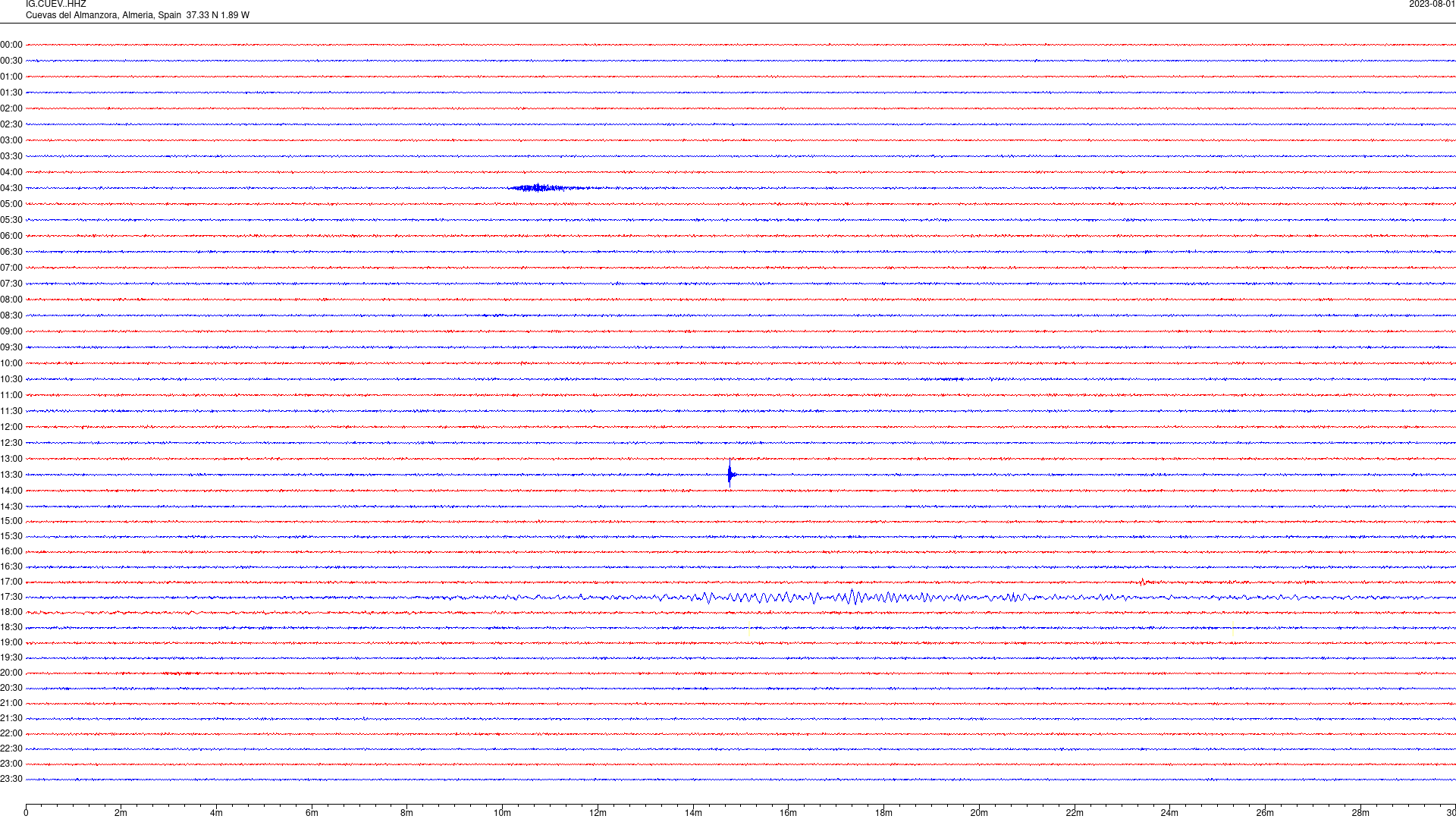Click the 20m axis tick label

click(x=979, y=813)
